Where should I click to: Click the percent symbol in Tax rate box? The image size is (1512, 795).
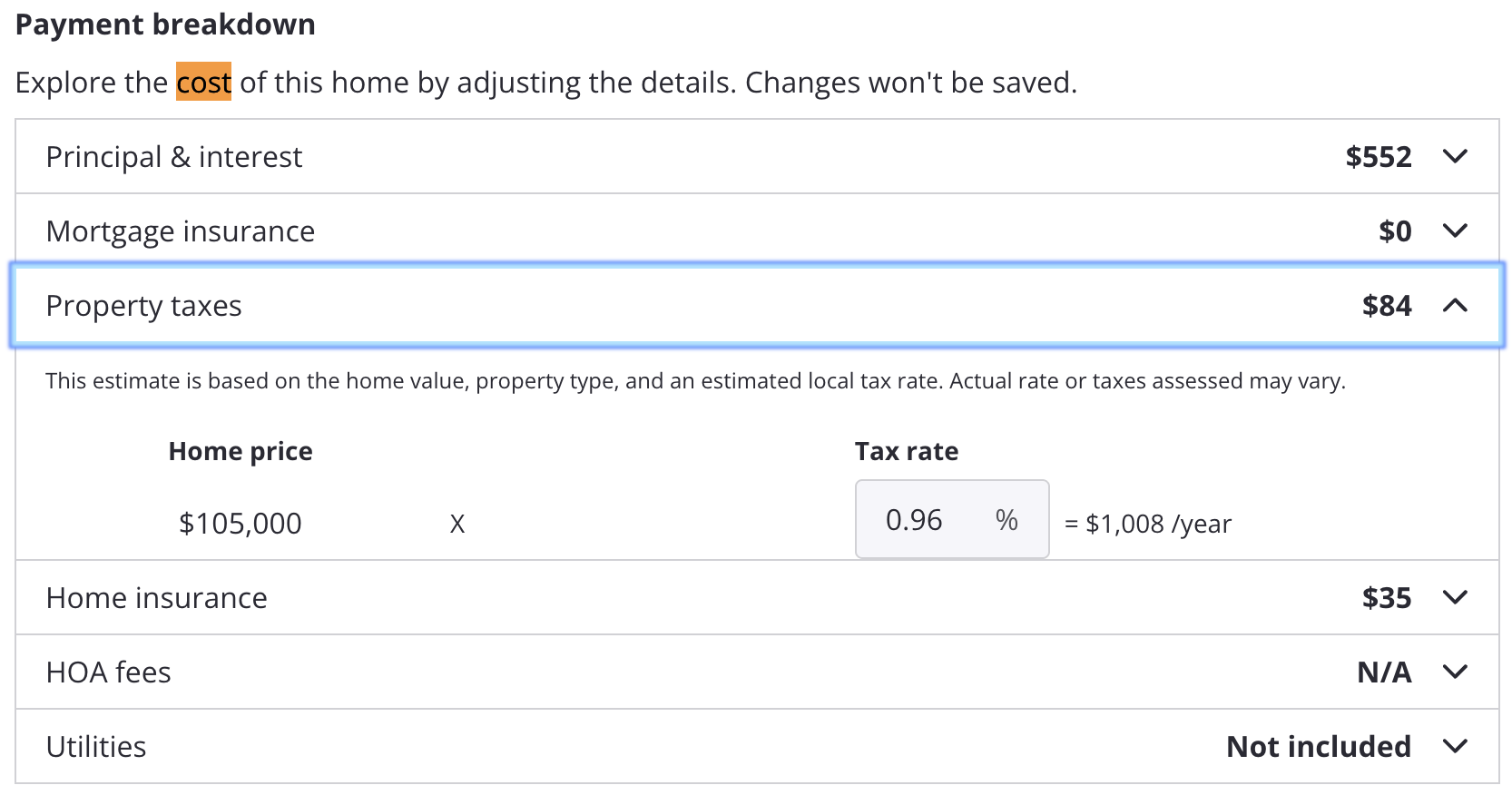click(1006, 520)
